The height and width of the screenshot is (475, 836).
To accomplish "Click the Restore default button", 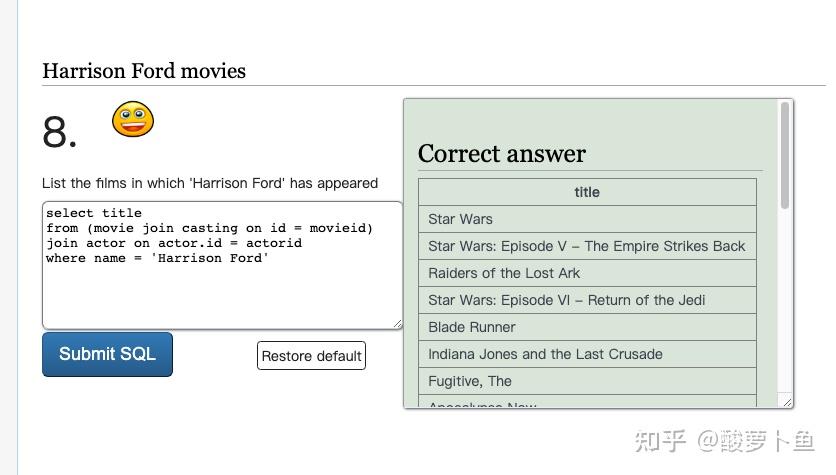I will click(311, 356).
